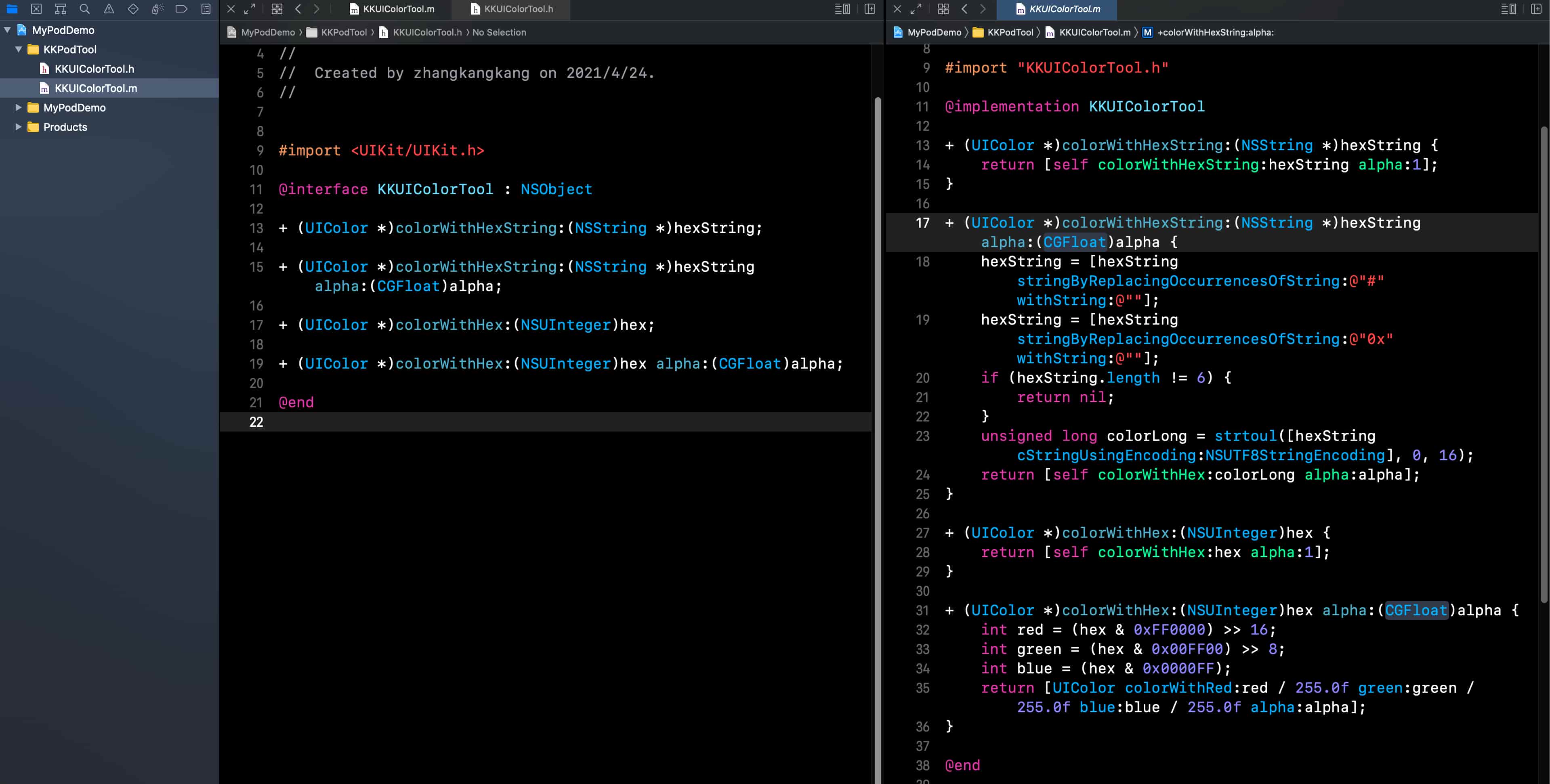Open the Test navigator diamond icon

coord(133,9)
